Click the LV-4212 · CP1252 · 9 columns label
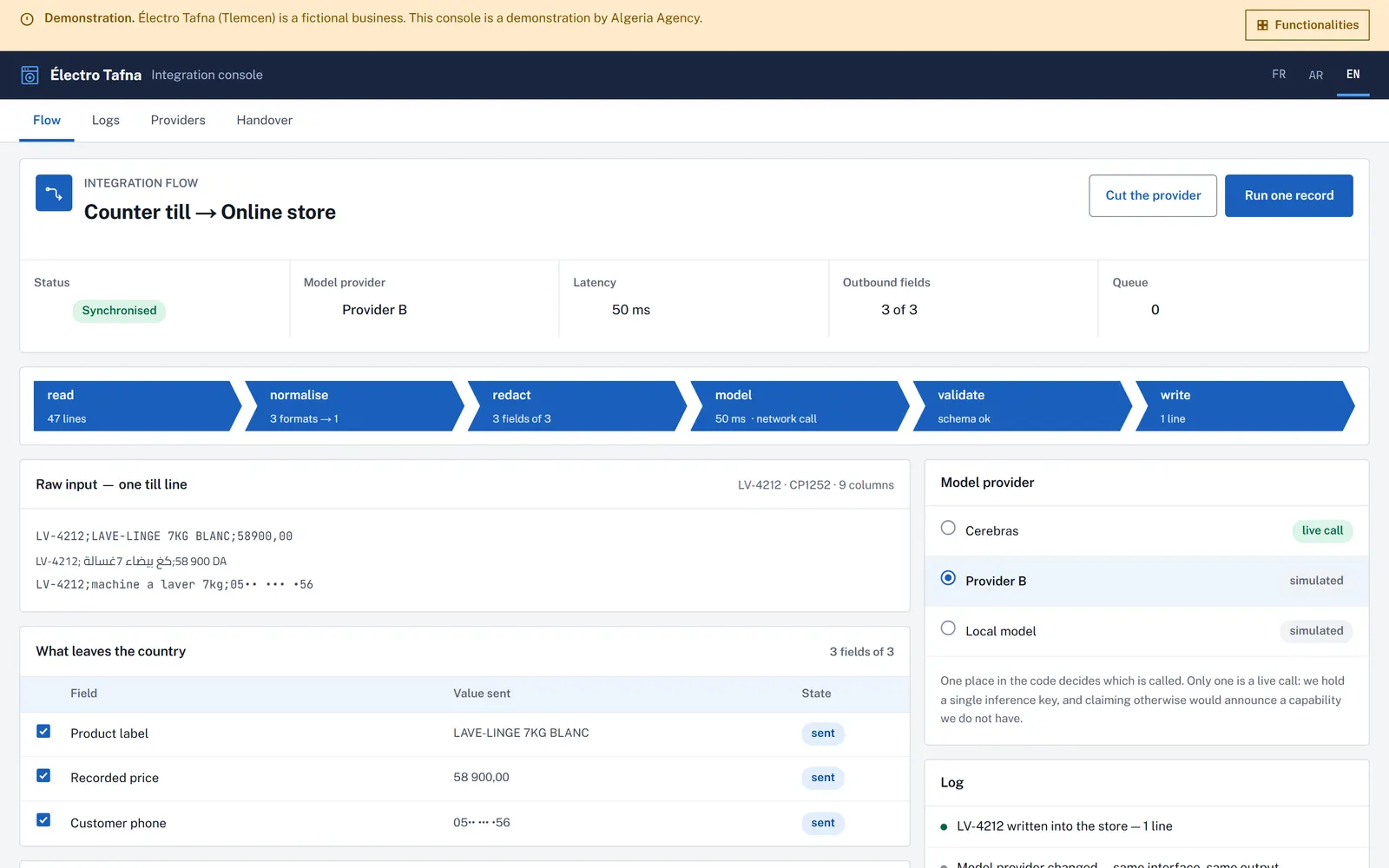 (x=816, y=485)
